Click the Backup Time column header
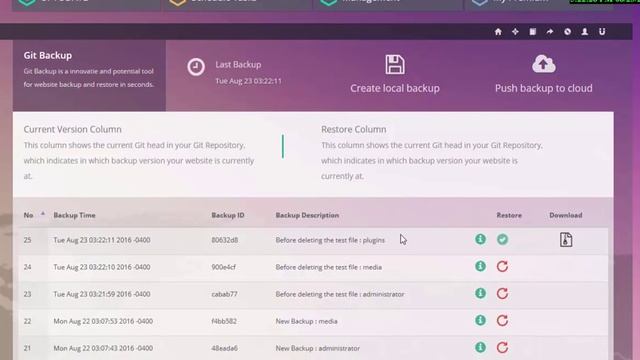 point(74,215)
